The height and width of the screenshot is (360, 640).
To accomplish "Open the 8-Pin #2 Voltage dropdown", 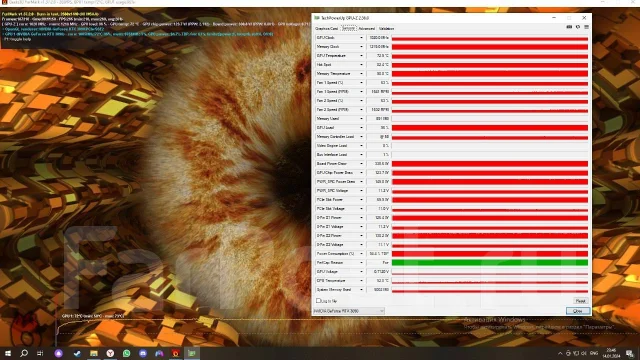I will point(361,244).
